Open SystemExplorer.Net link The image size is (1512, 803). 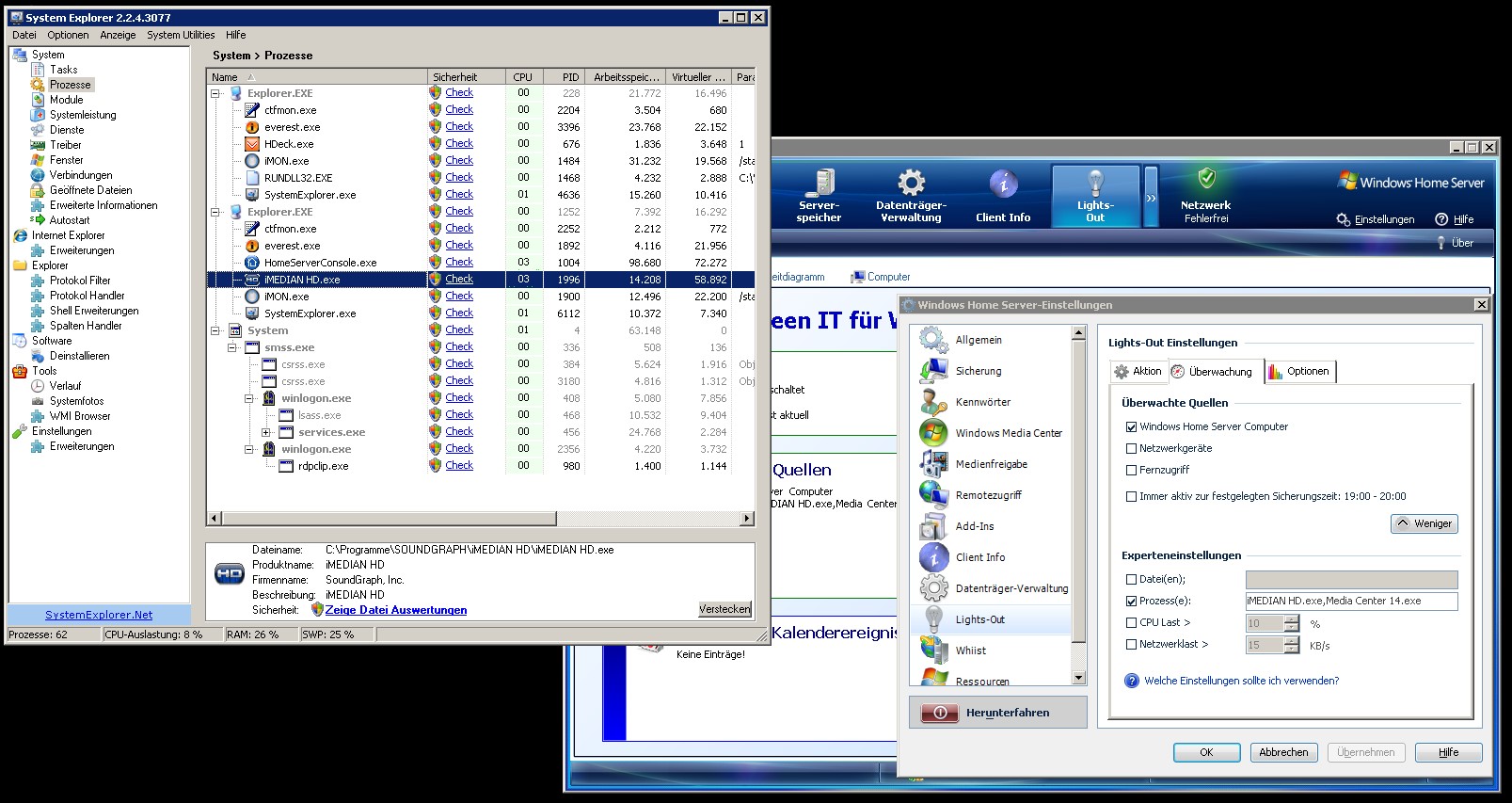[x=99, y=615]
